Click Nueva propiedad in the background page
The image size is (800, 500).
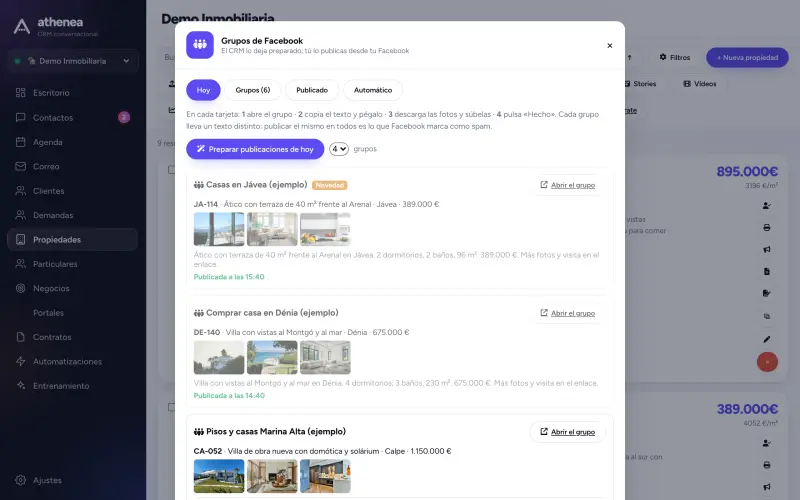click(x=747, y=58)
